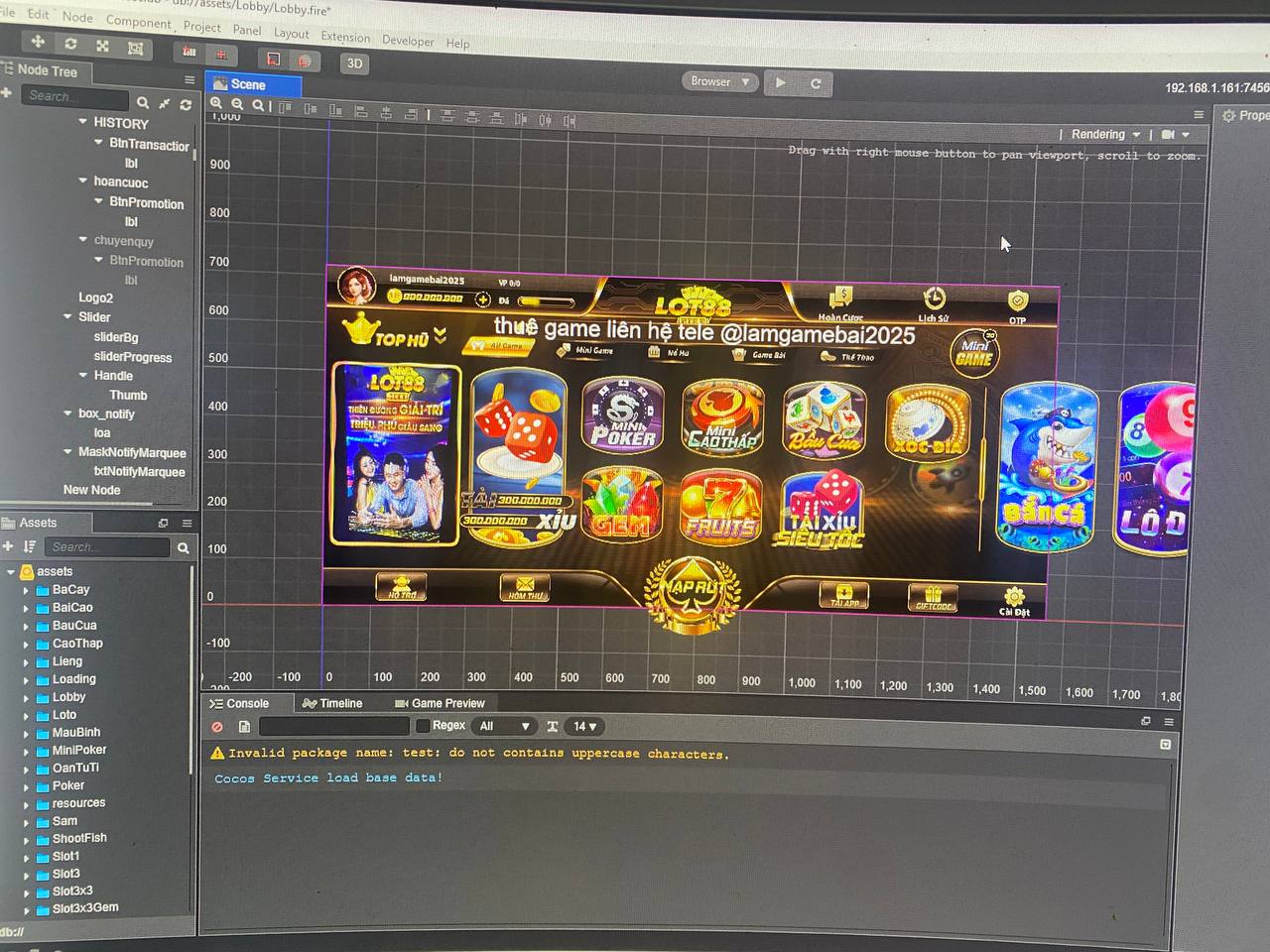The width and height of the screenshot is (1270, 952).
Task: Play the preview in browser
Action: pyautogui.click(x=781, y=83)
